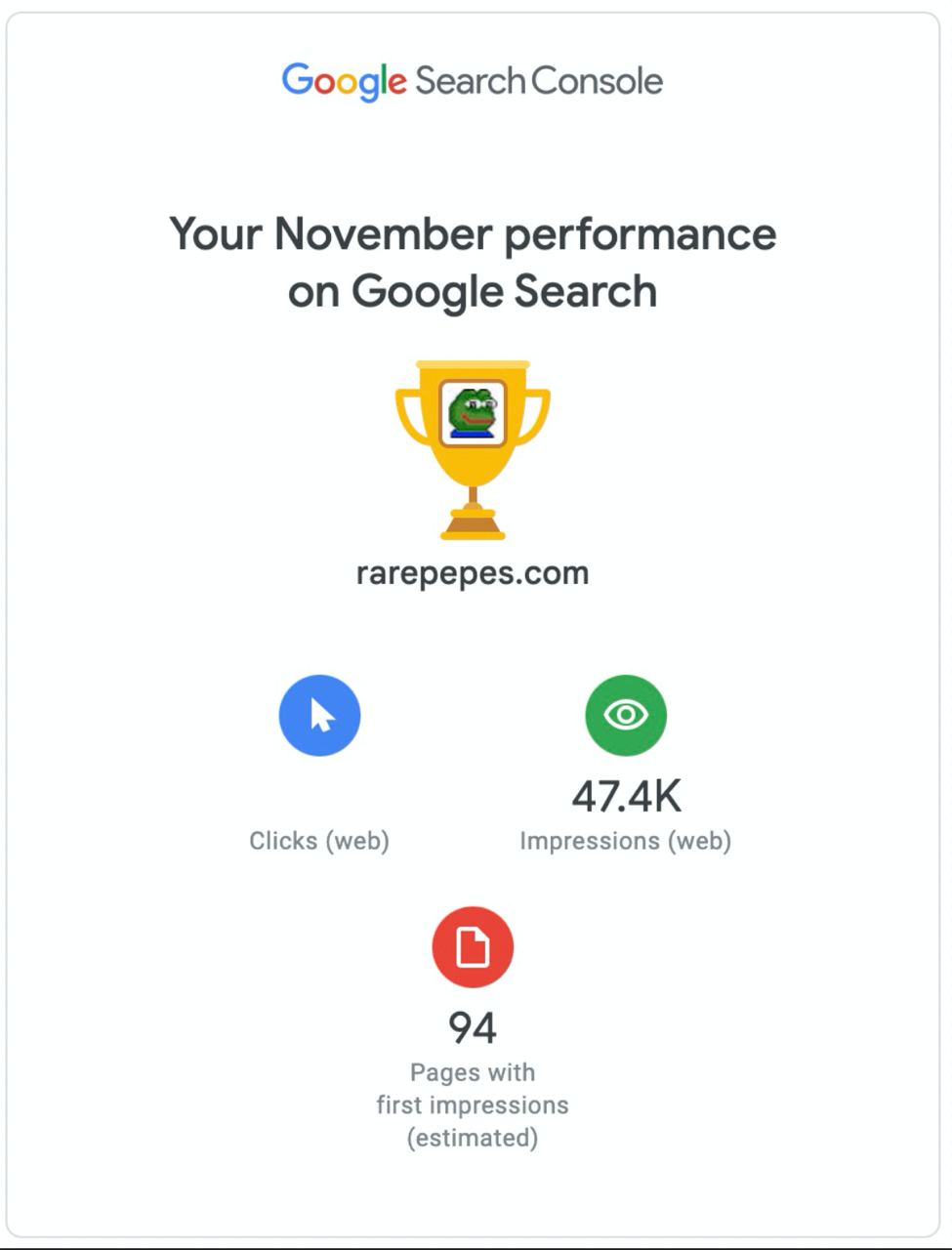This screenshot has width=952, height=1250.
Task: Click Pages with first impressions (estimated) text
Action: [473, 1104]
